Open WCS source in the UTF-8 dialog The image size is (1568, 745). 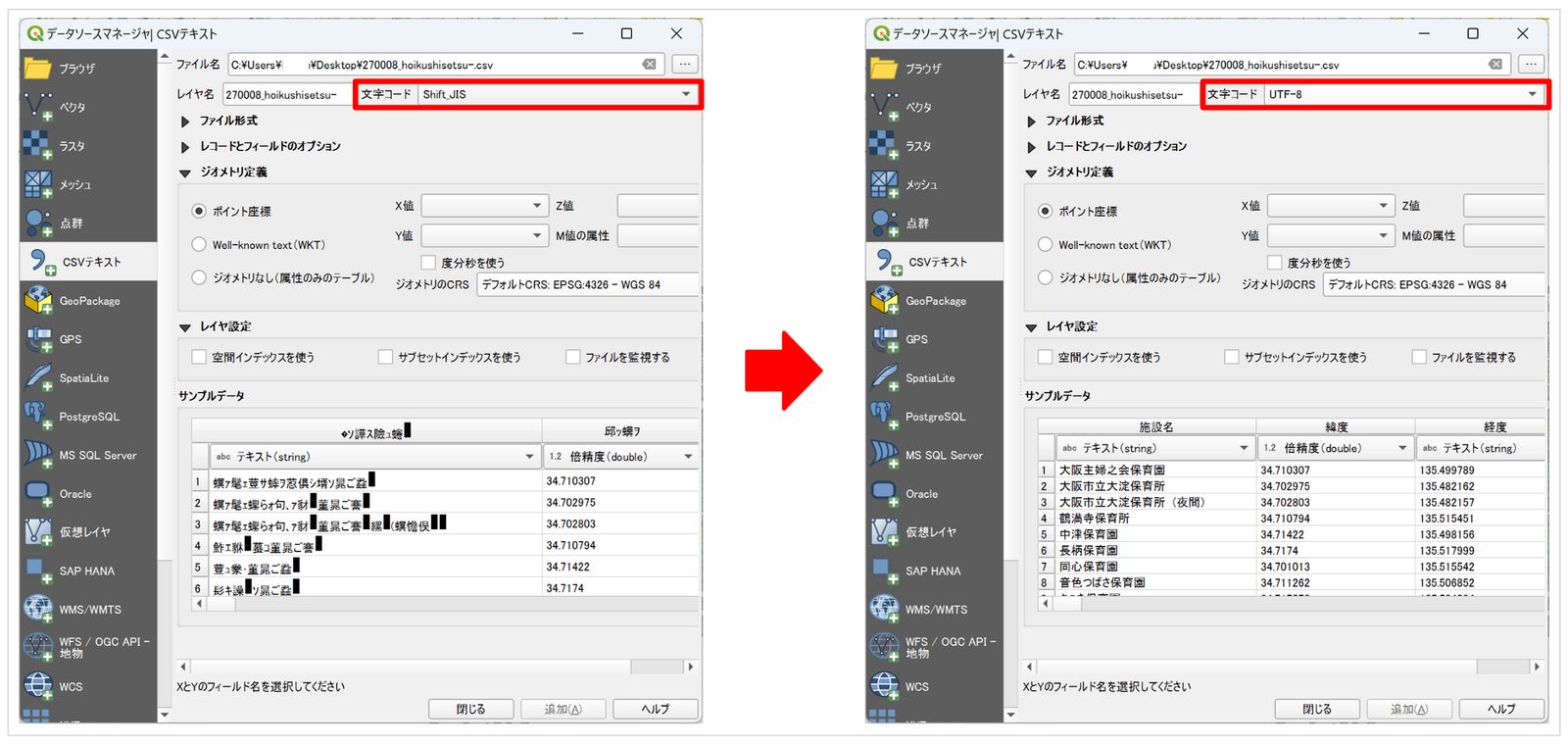pyautogui.click(x=934, y=687)
